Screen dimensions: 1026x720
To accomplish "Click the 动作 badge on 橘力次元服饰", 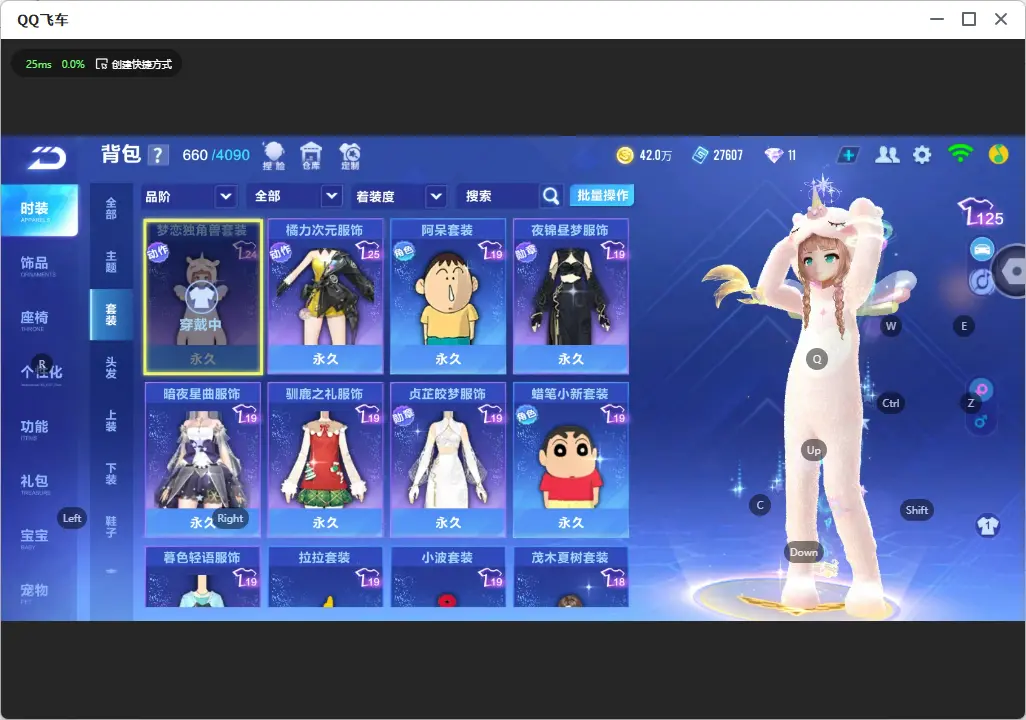I will (280, 251).
